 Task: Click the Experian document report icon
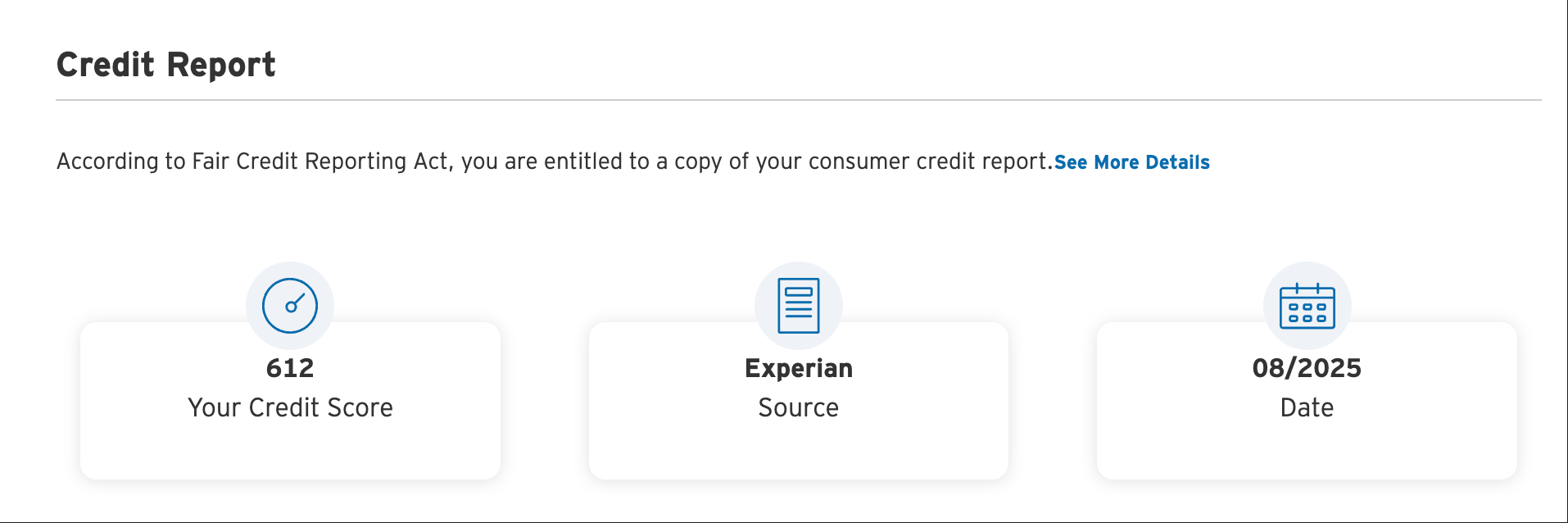point(799,306)
